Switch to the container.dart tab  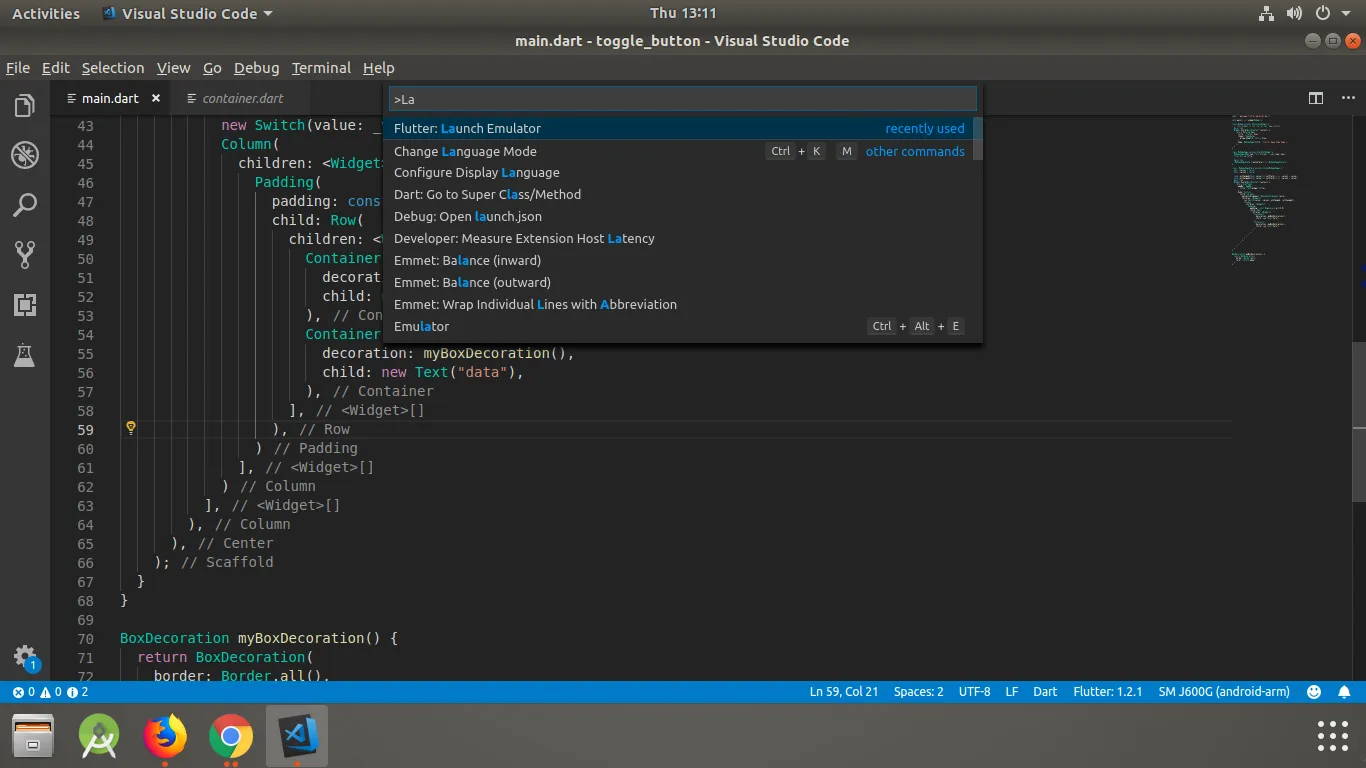click(243, 98)
